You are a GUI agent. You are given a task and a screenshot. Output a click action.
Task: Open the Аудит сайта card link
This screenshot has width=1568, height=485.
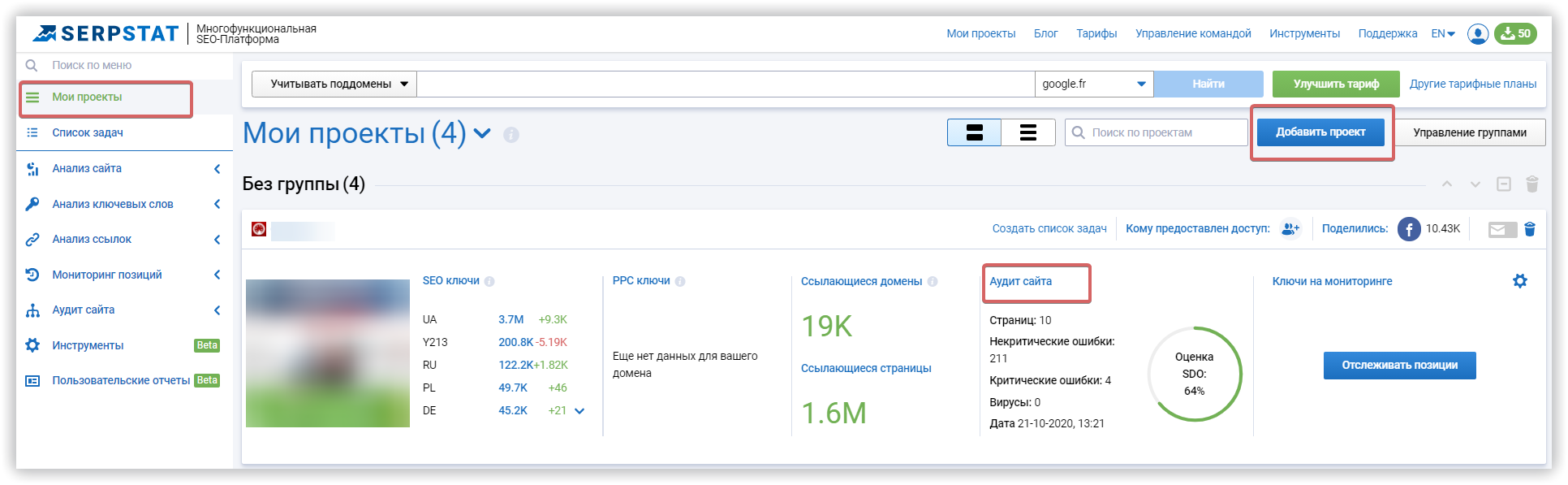click(1020, 281)
